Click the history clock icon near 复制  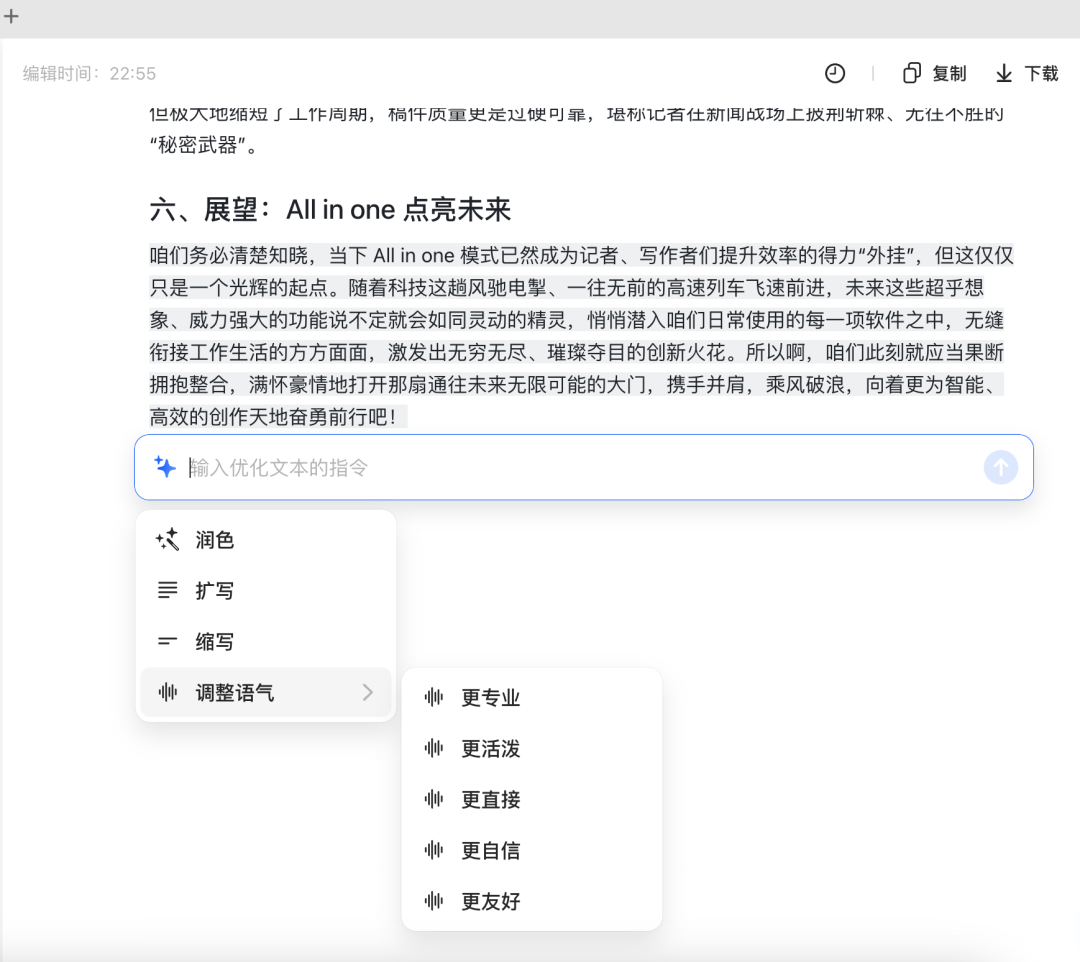point(835,73)
